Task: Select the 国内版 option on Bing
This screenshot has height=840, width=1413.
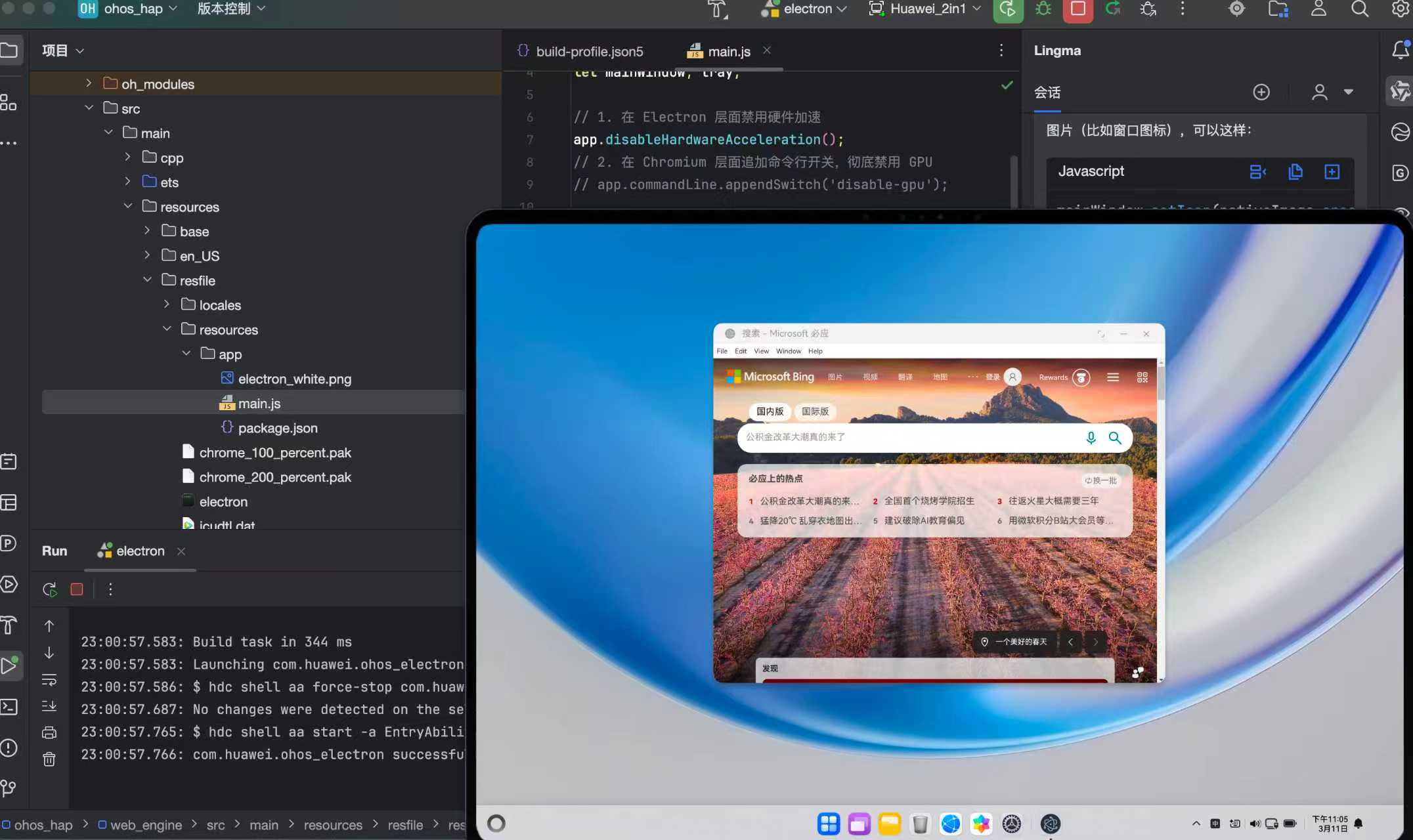Action: point(770,411)
